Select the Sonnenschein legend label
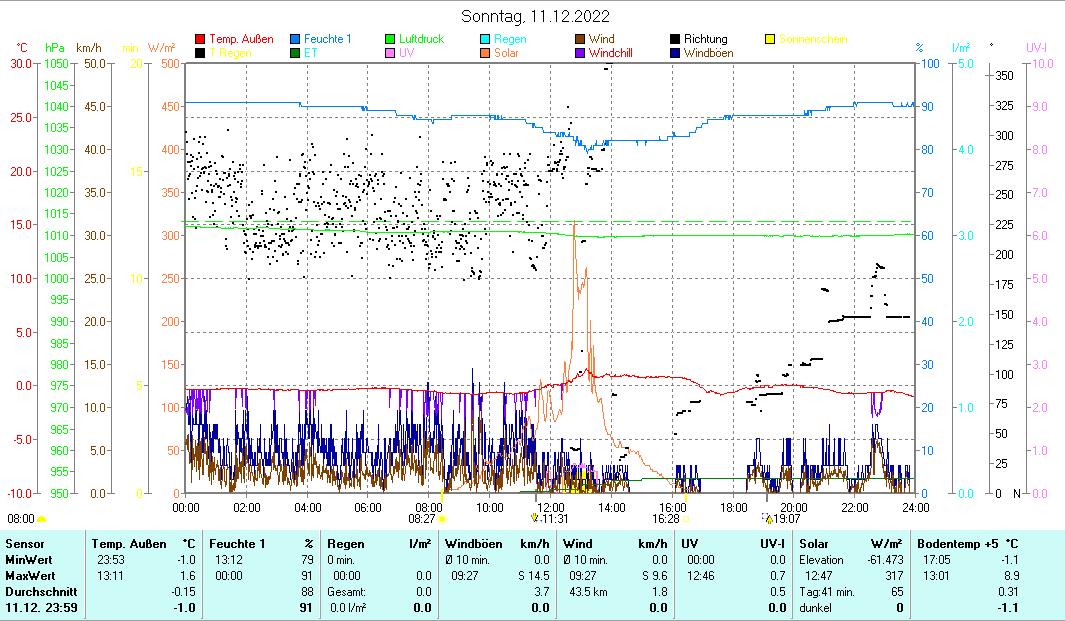The image size is (1065, 621). (x=813, y=39)
